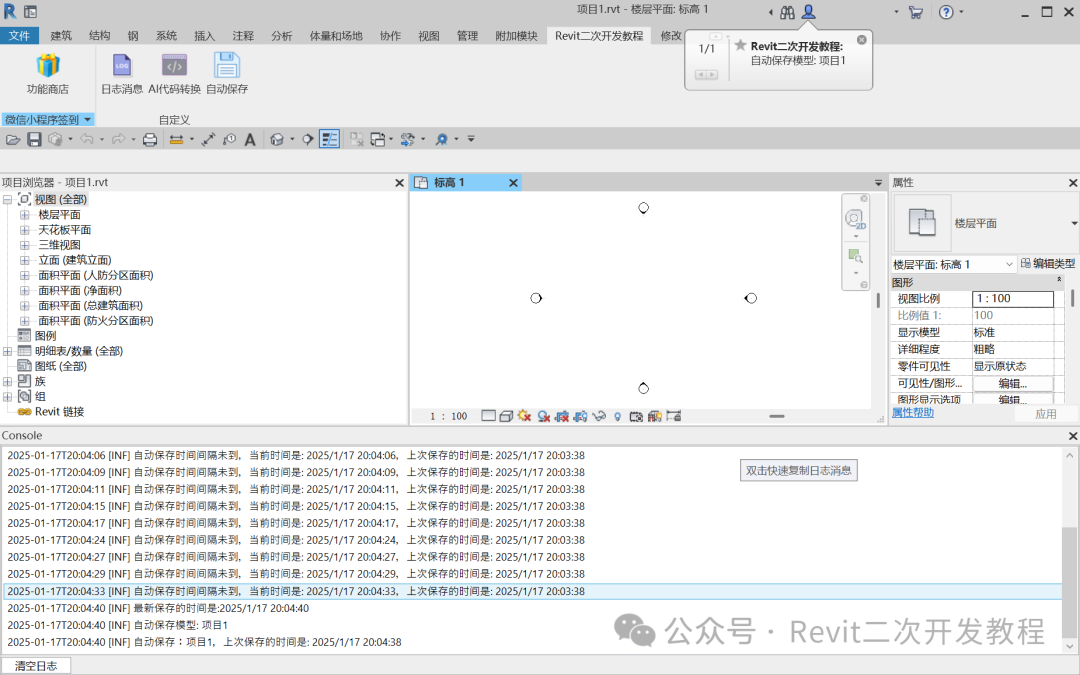Dismiss the 自动保存模型 notification balloon
Screen dimensions: 1080x675
pos(862,40)
